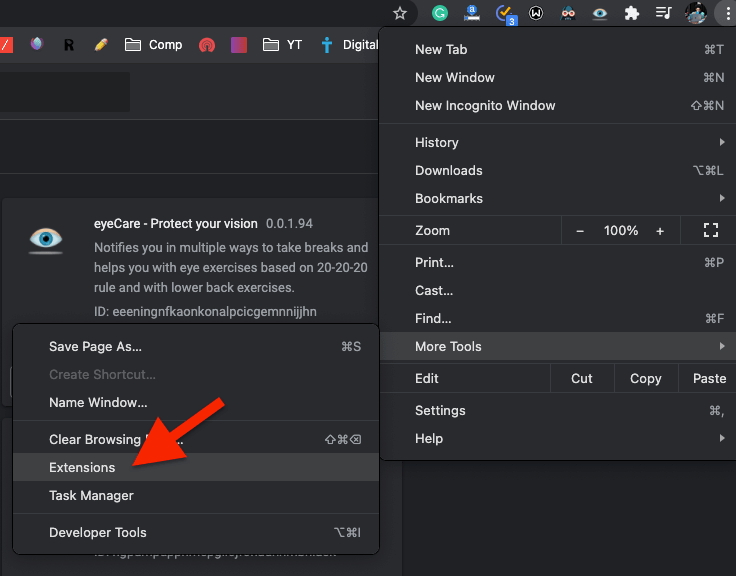Image resolution: width=736 pixels, height=576 pixels.
Task: Decrease zoom with the minus button
Action: (x=580, y=231)
